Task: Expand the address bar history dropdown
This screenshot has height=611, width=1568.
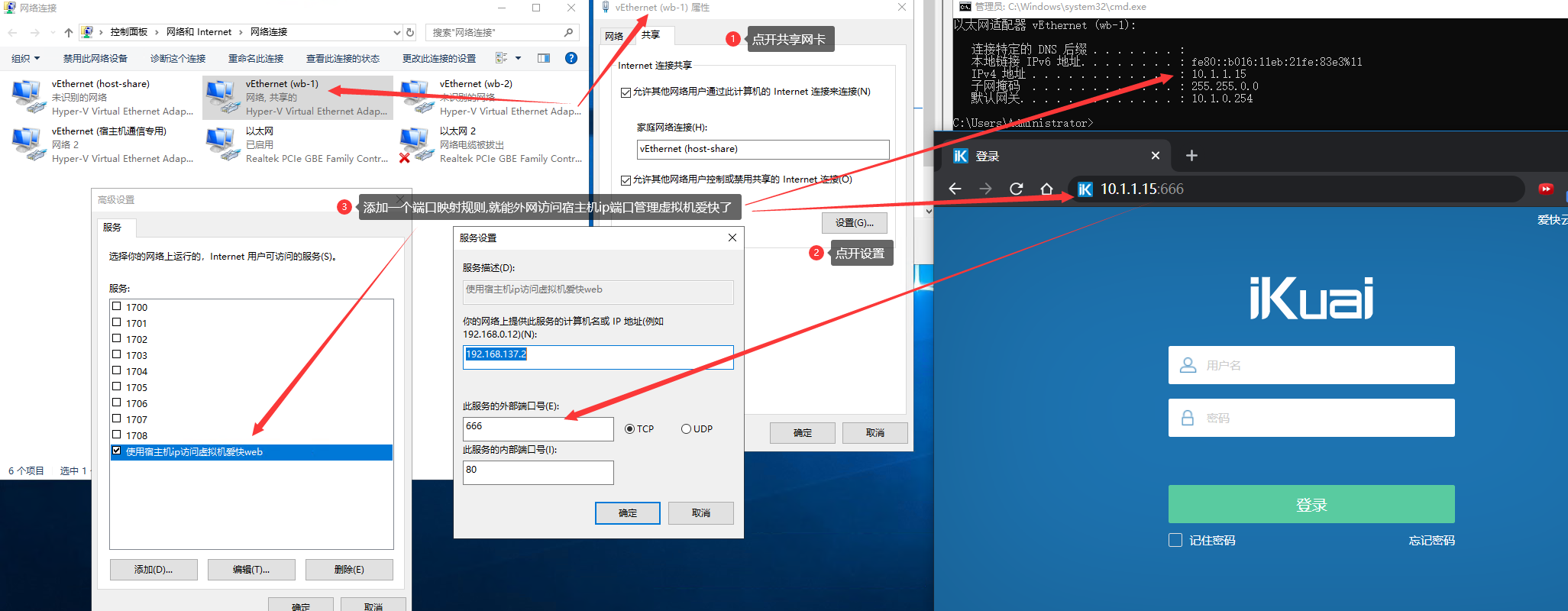Action: 396,32
